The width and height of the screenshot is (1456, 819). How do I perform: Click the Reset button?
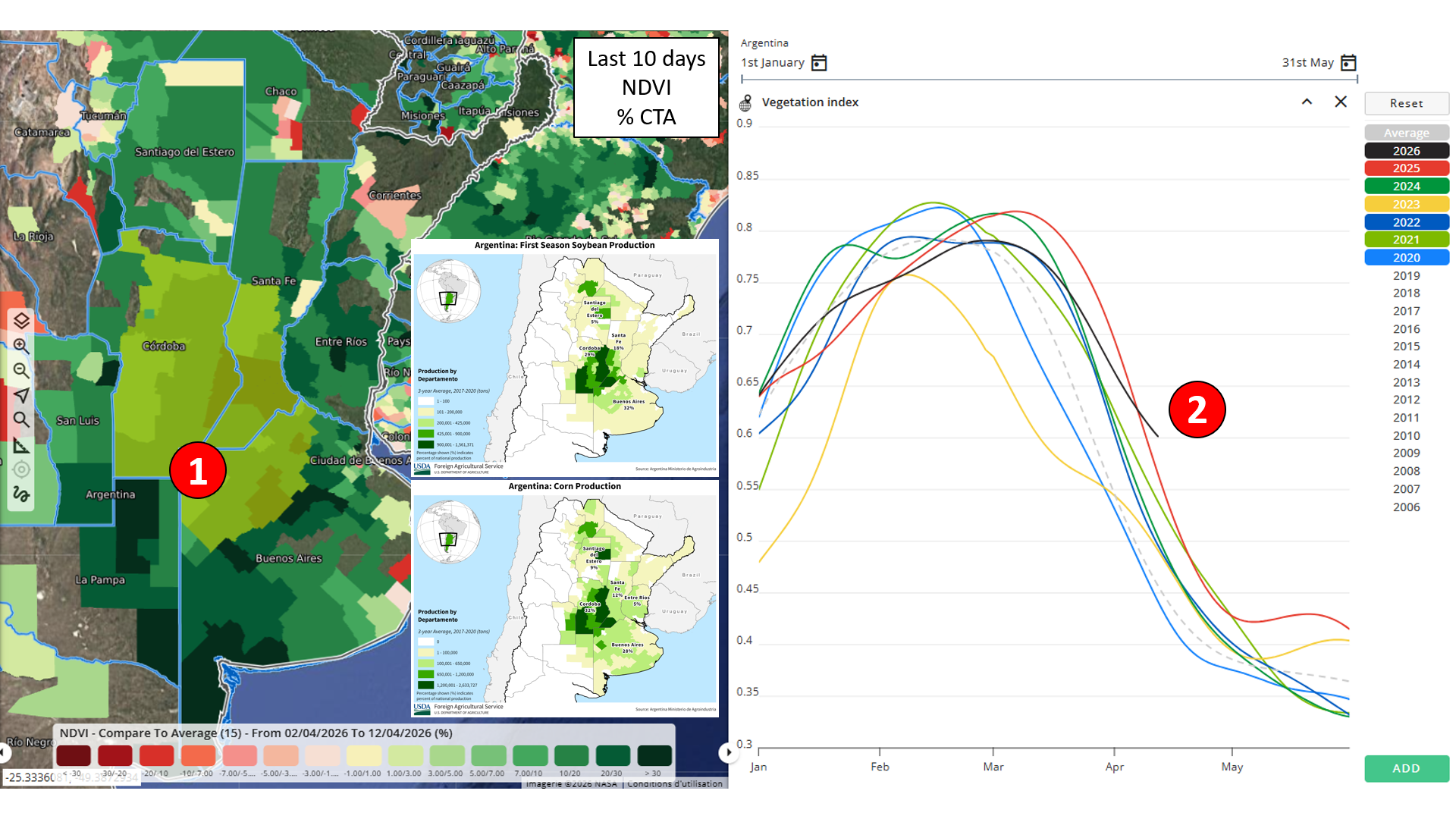[x=1406, y=103]
